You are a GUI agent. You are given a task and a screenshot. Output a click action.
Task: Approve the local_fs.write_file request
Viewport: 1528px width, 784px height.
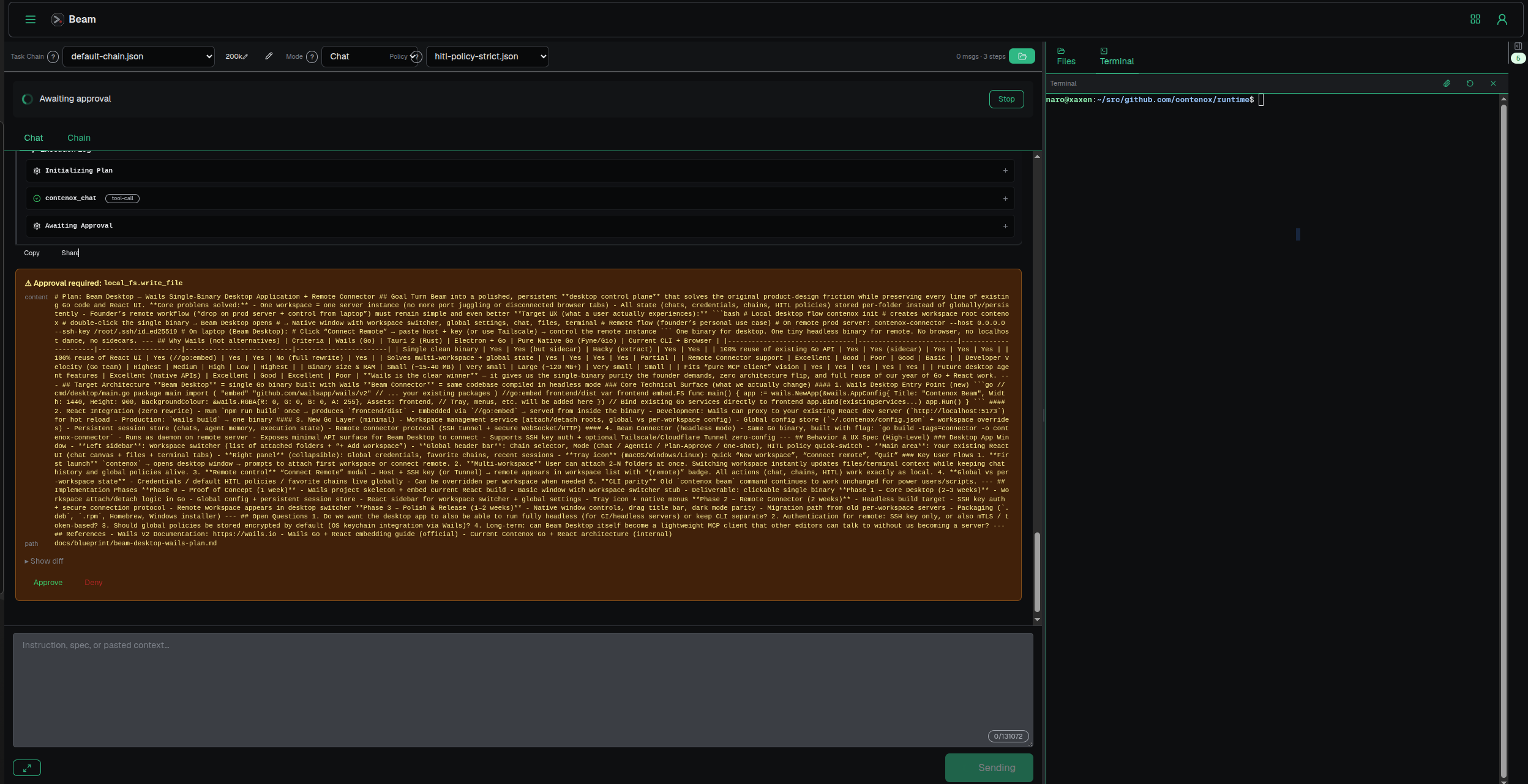[x=48, y=583]
